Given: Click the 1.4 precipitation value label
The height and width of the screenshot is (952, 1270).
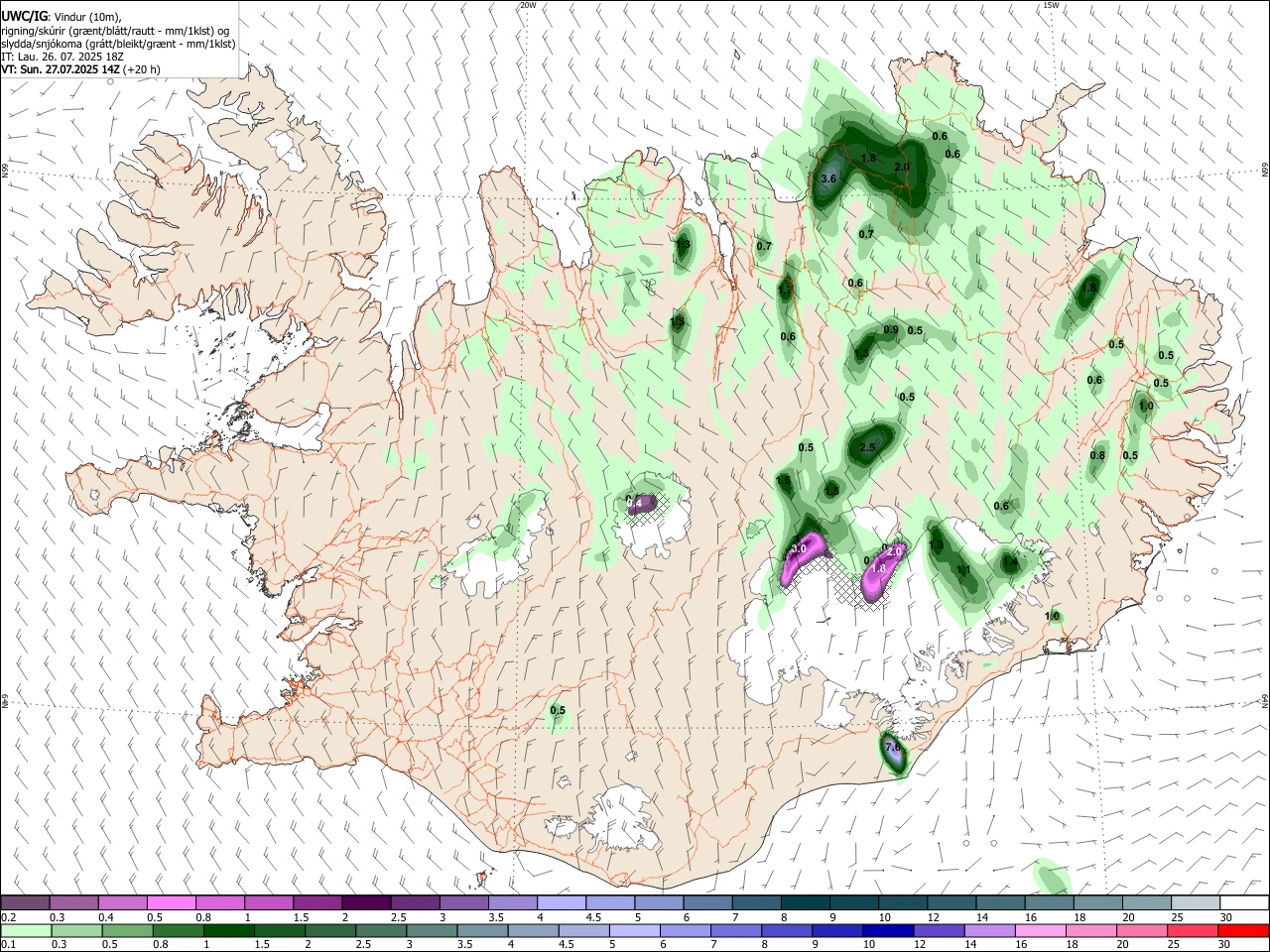Looking at the screenshot, I should (1010, 562).
